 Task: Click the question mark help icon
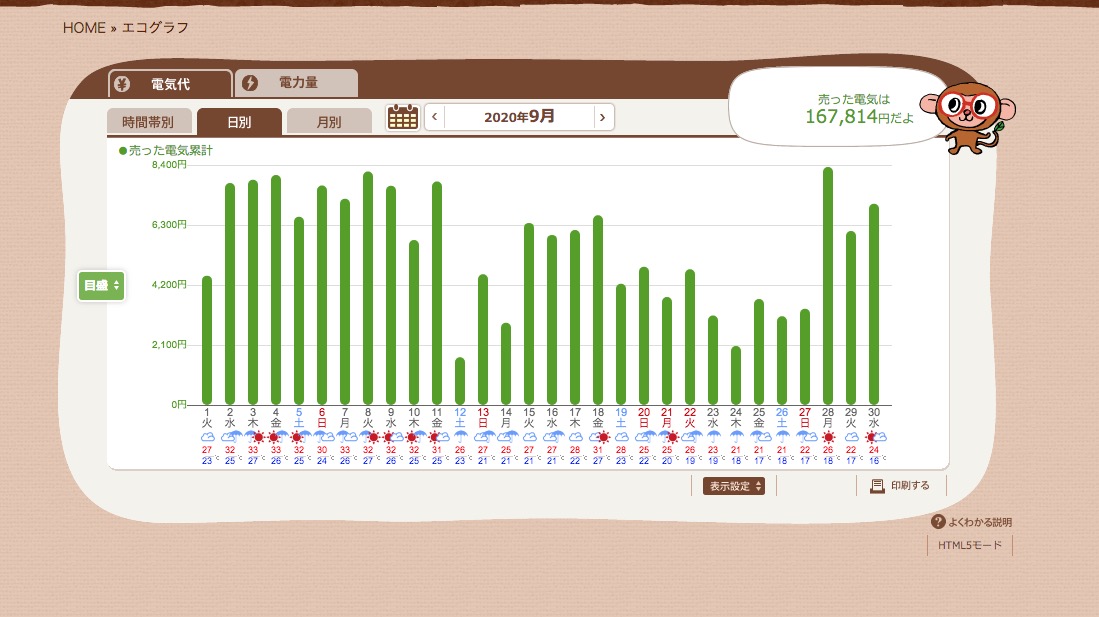[x=937, y=522]
